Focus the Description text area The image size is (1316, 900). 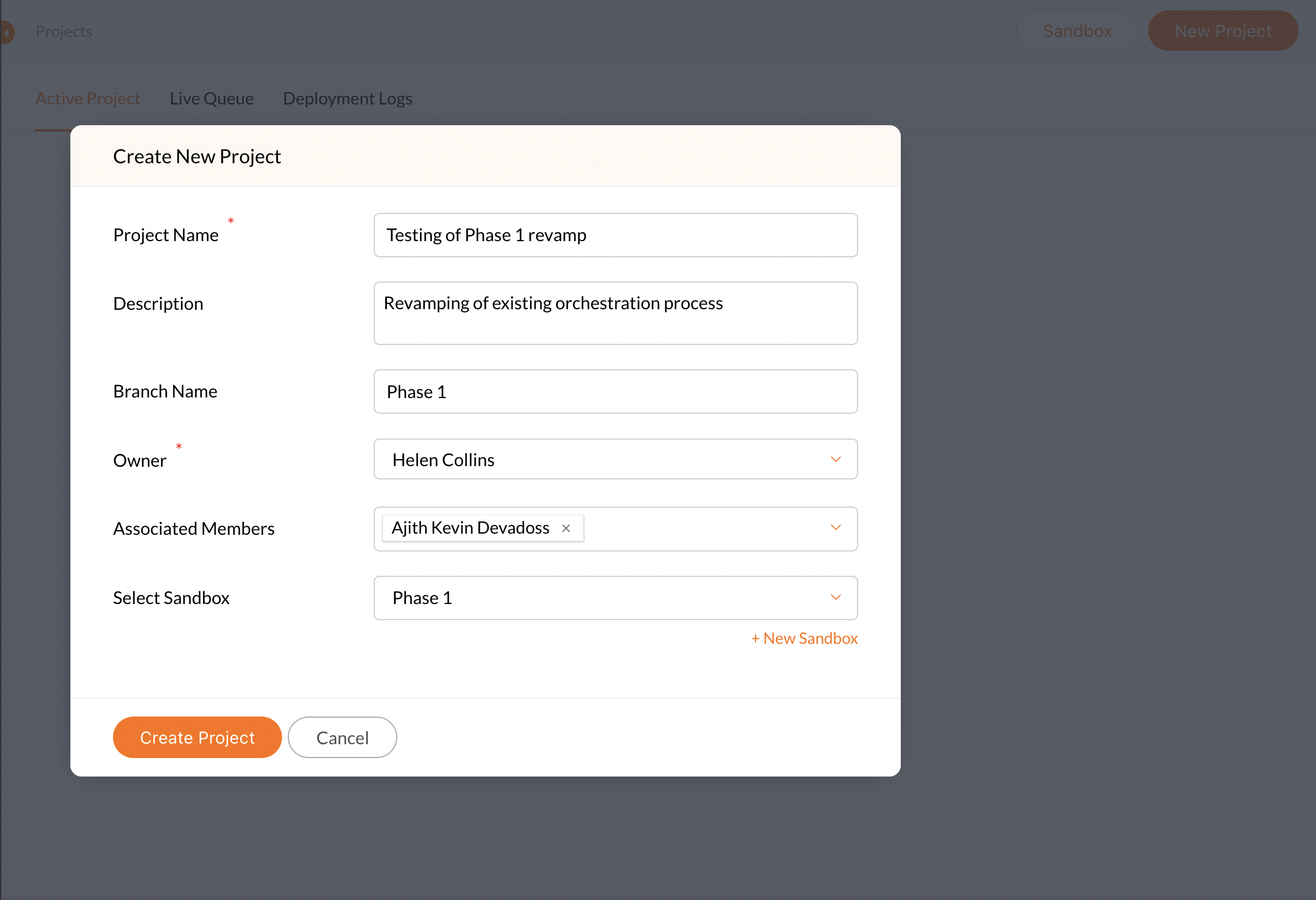[x=615, y=314]
